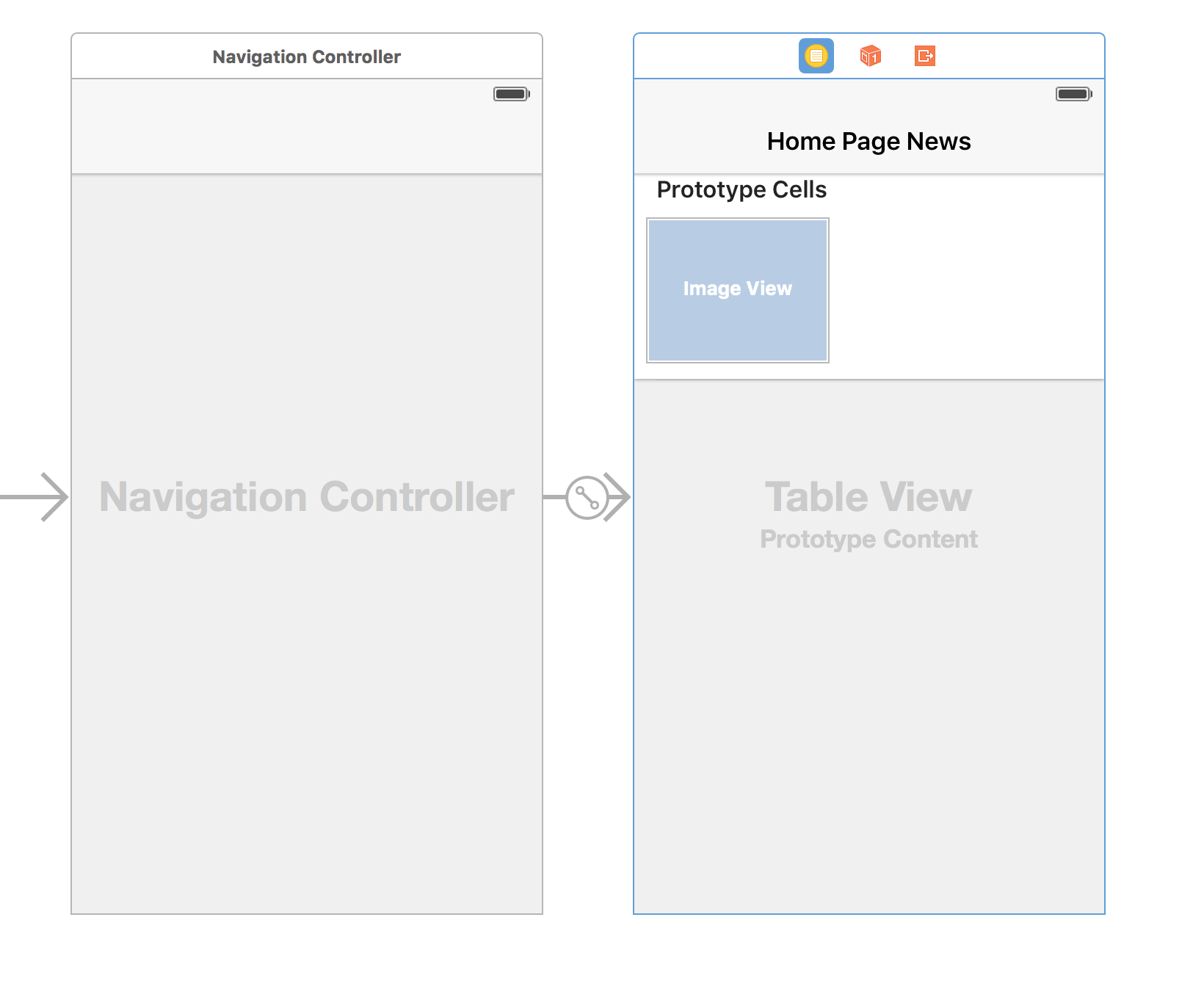Select the Prototype Cells header label

741,189
